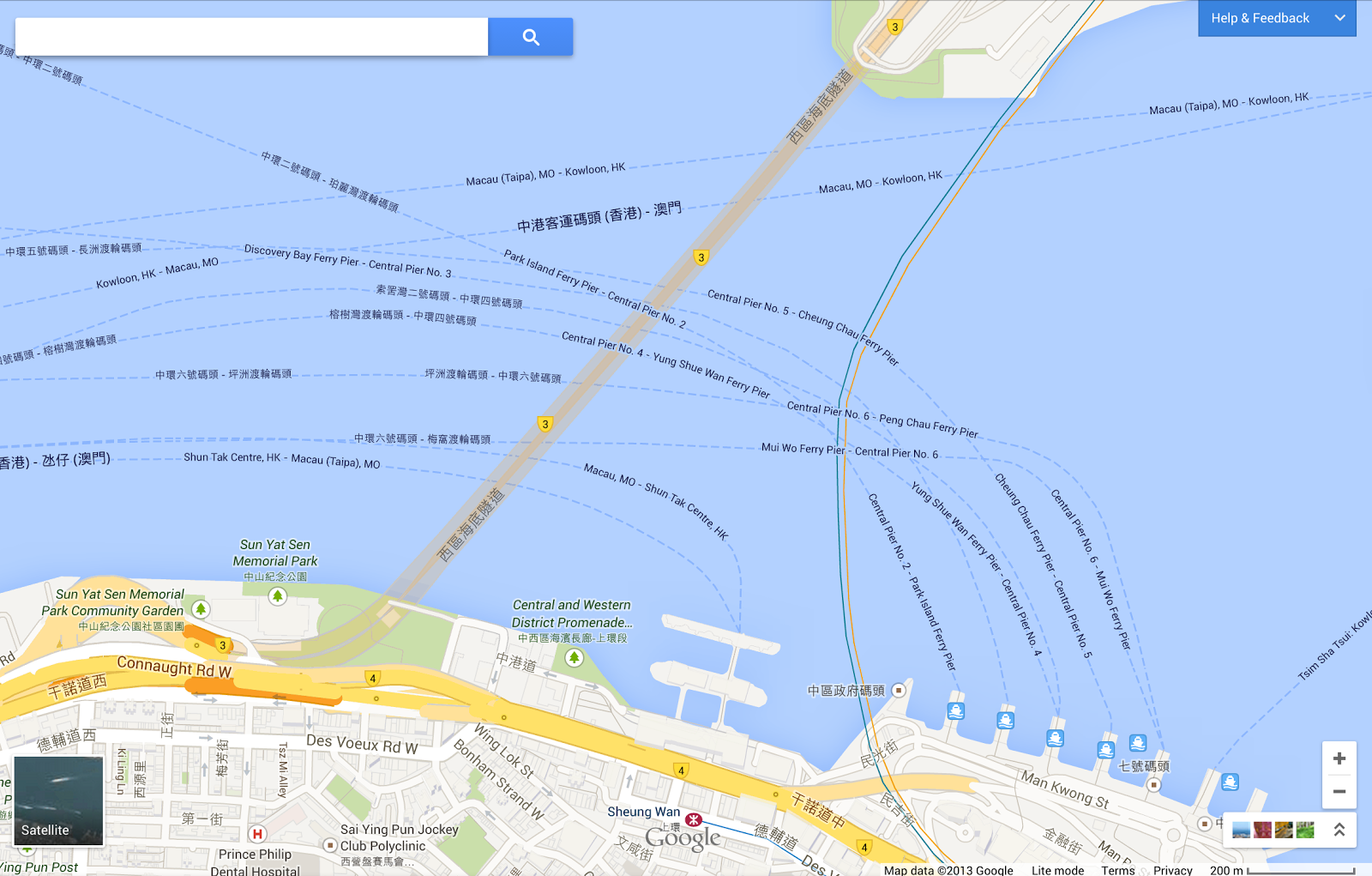Select the Sheung Wan MTR station icon
The width and height of the screenshot is (1372, 876).
pyautogui.click(x=694, y=820)
